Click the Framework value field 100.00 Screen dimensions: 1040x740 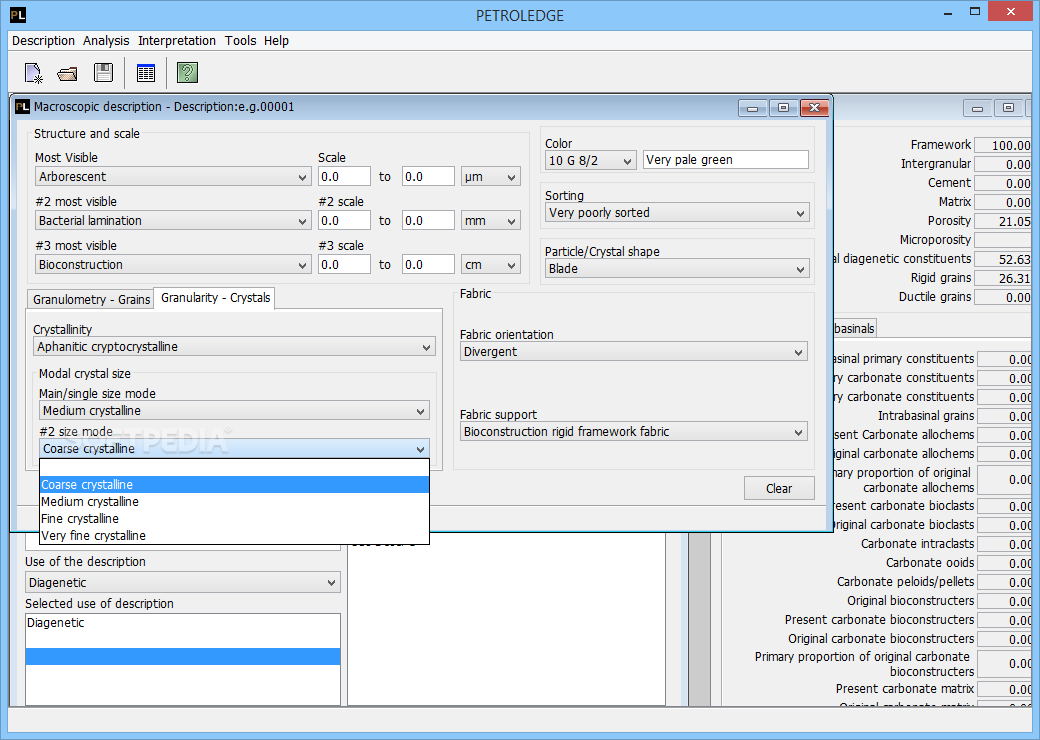pos(1003,145)
